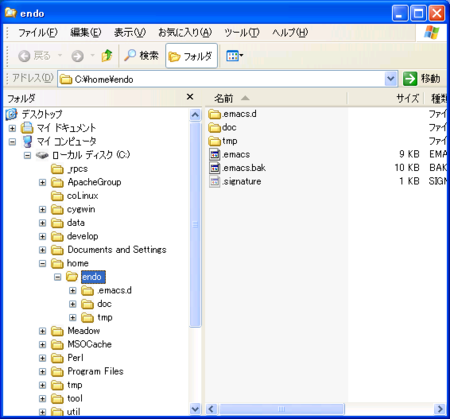Image resolution: width=450 pixels, height=419 pixels.
Task: Expand the develop folder node
Action: tap(42, 236)
